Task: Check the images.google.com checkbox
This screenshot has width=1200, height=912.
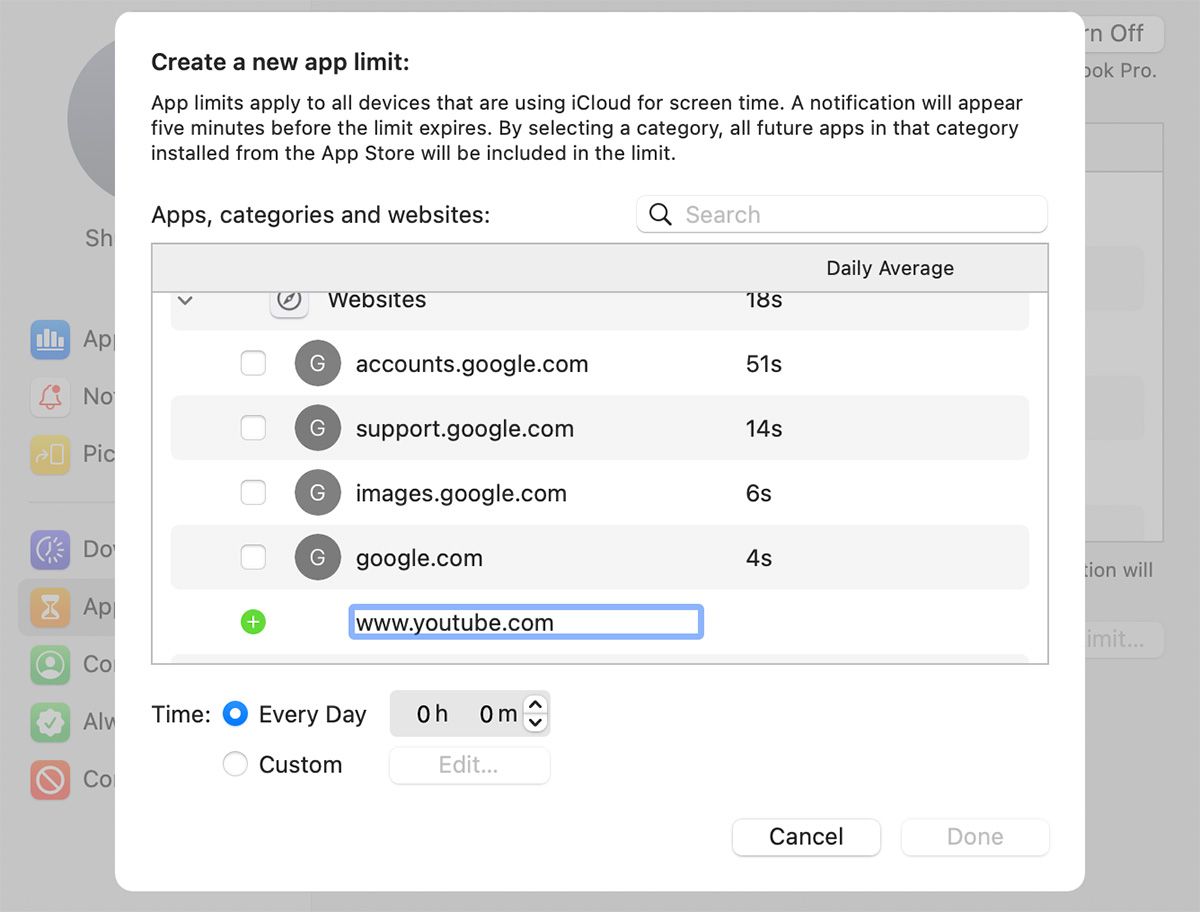Action: tap(254, 493)
